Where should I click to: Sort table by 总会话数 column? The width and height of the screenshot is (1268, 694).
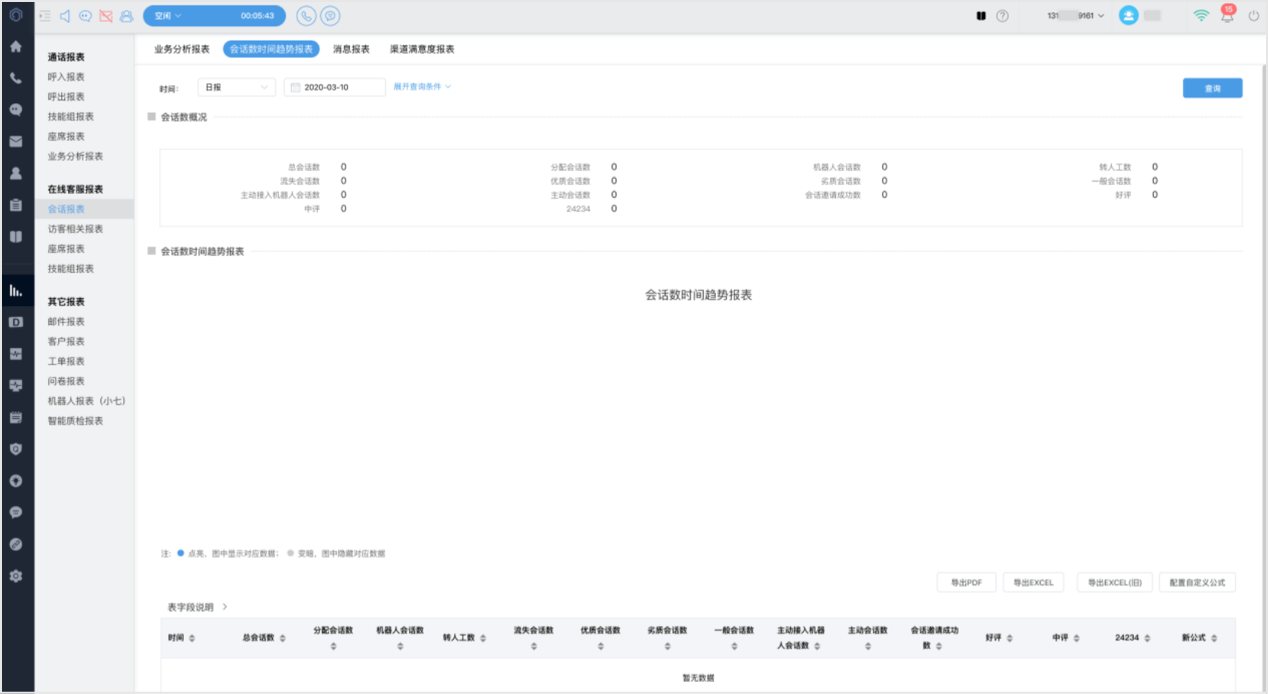pyautogui.click(x=283, y=638)
